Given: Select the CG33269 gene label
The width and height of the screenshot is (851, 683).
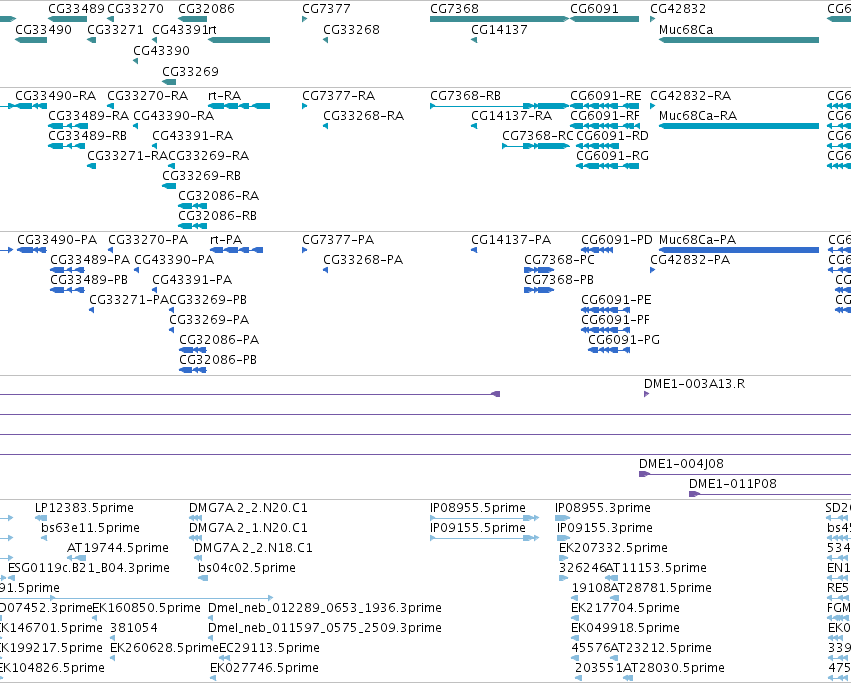Looking at the screenshot, I should pyautogui.click(x=190, y=71).
